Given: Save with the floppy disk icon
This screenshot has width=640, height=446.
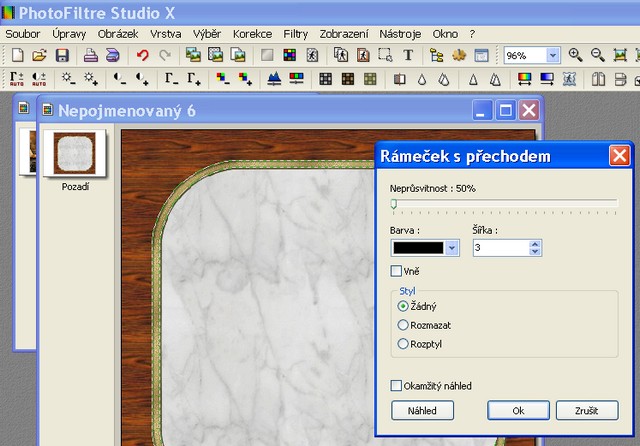Looking at the screenshot, I should (x=62, y=55).
